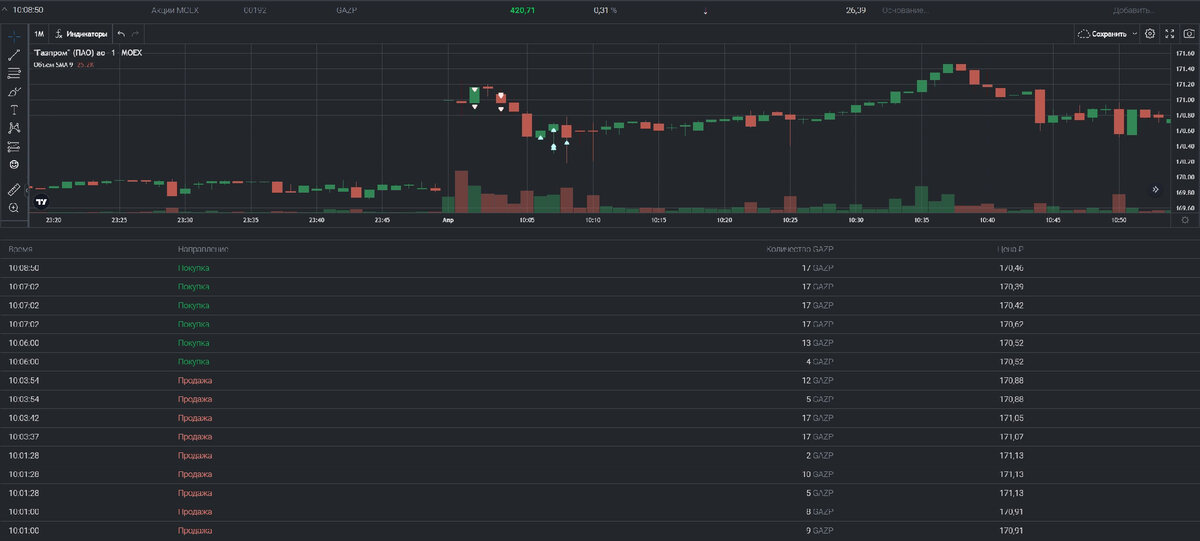Viewport: 1200px width, 541px height.
Task: Take a chart snapshot with camera icon
Action: pyautogui.click(x=1188, y=33)
